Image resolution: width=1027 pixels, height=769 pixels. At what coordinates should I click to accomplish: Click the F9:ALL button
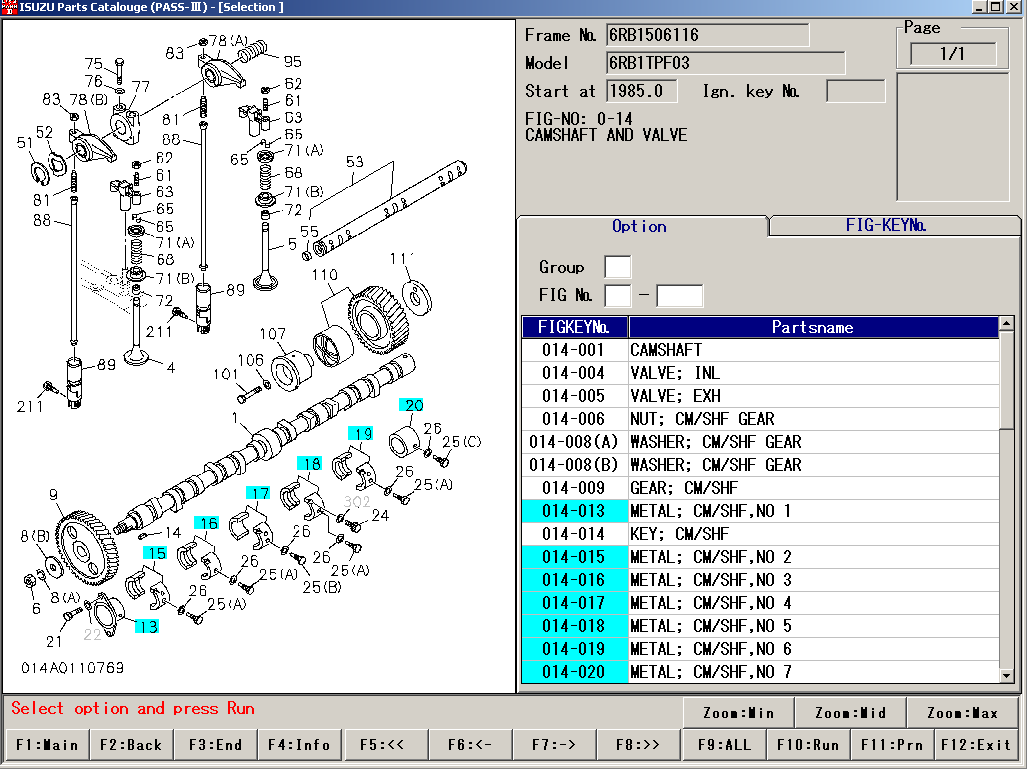724,745
